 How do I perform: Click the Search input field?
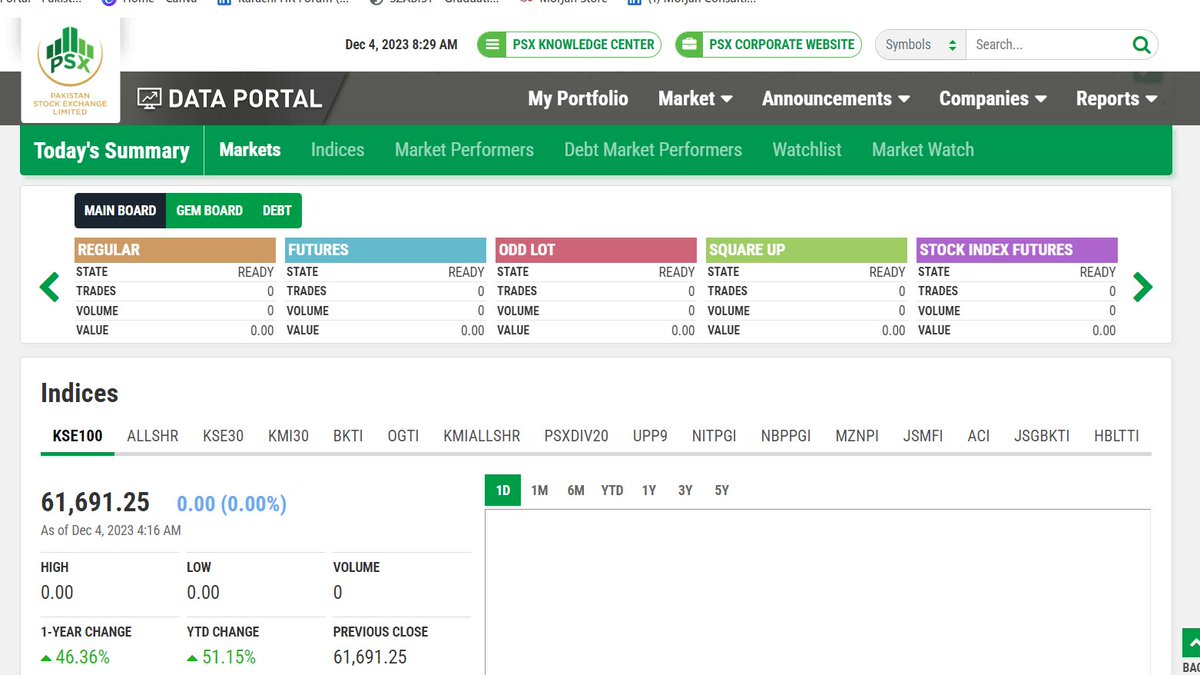coord(1048,44)
